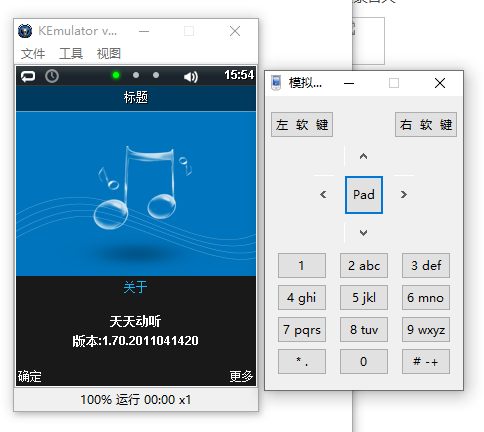Click keypad button 6 mno
The height and width of the screenshot is (432, 484).
point(426,297)
